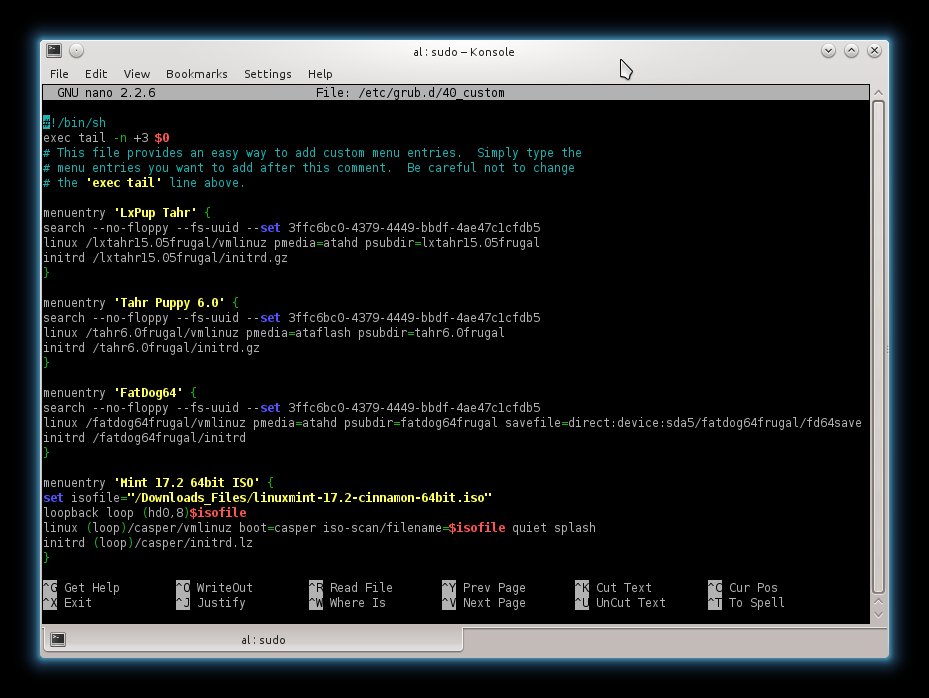Viewport: 929px width, 698px height.
Task: Click the terminal icon on the sudo tab
Action: [x=58, y=639]
